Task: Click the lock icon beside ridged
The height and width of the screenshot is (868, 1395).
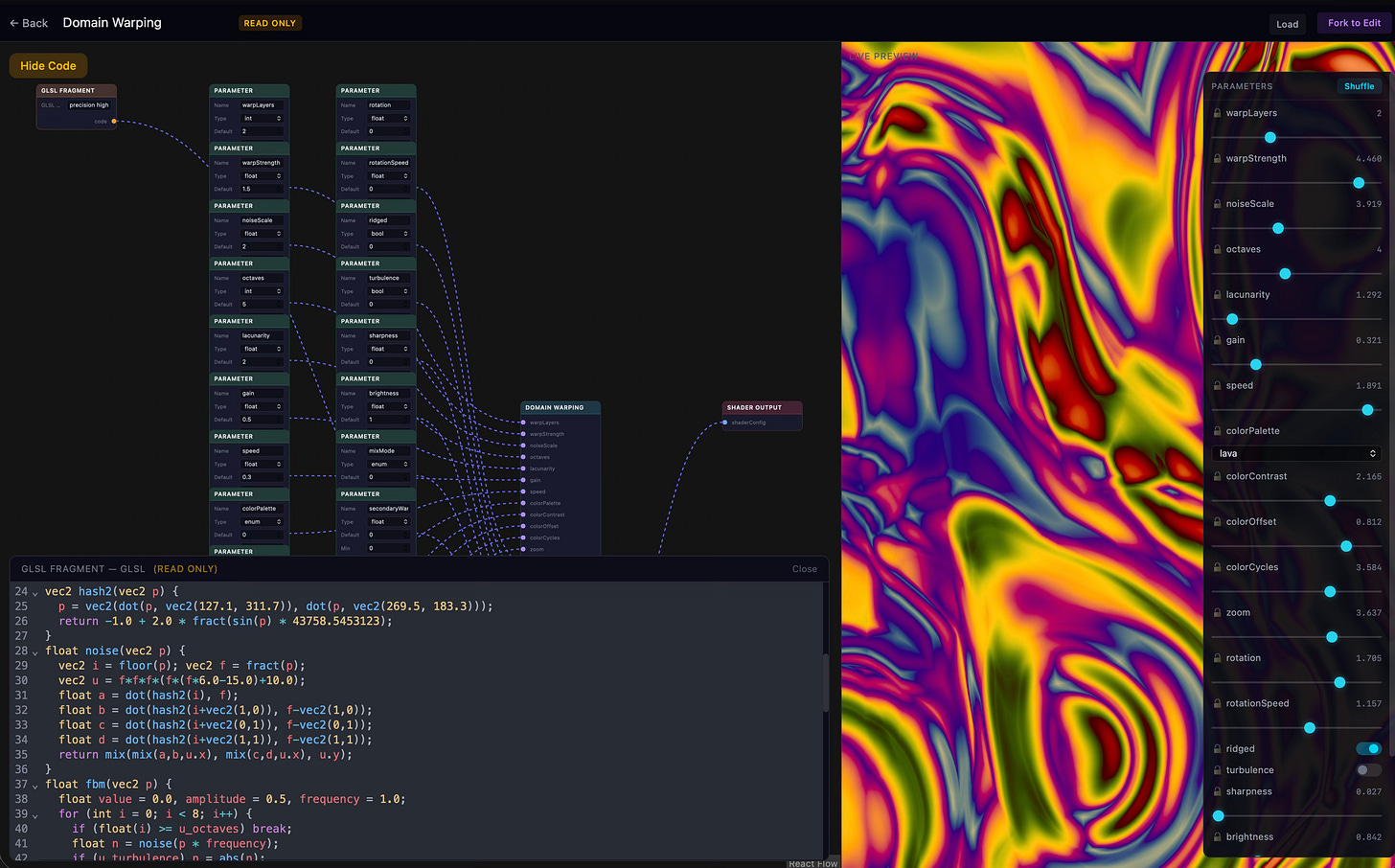Action: coord(1217,749)
